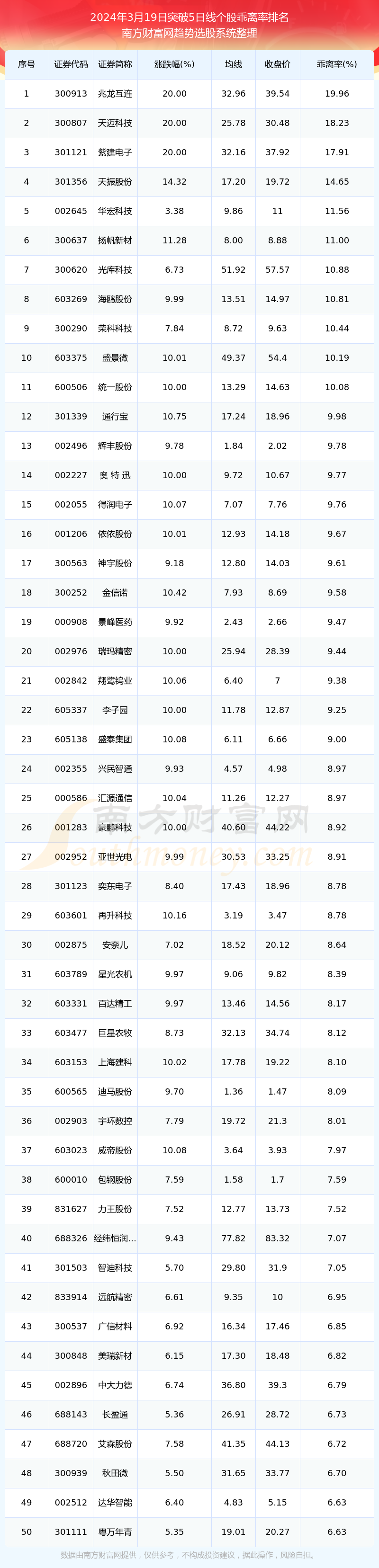The height and width of the screenshot is (1568, 379).
Task: Click 华宏科技 stock name
Action: (115, 211)
